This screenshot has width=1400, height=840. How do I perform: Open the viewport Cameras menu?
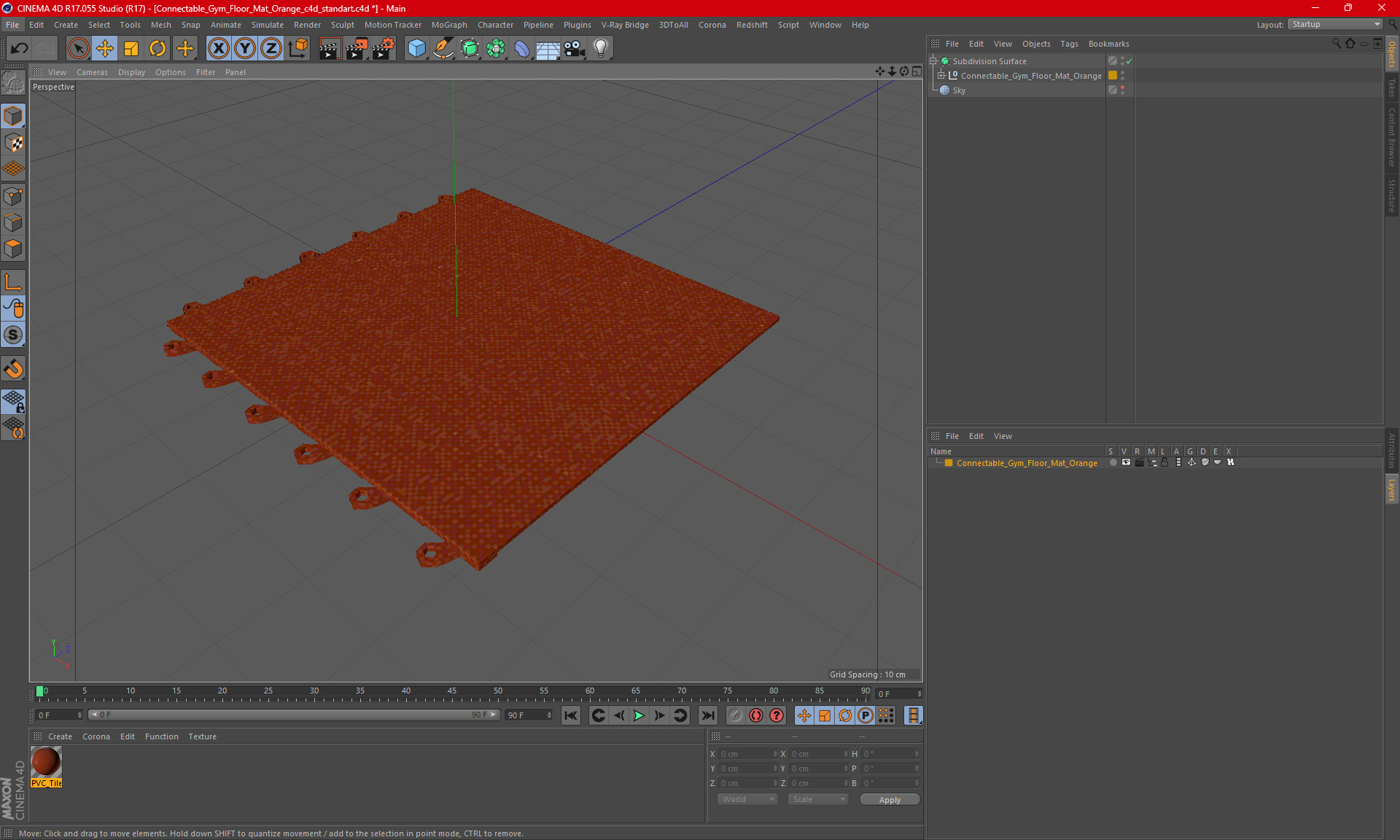pos(92,72)
